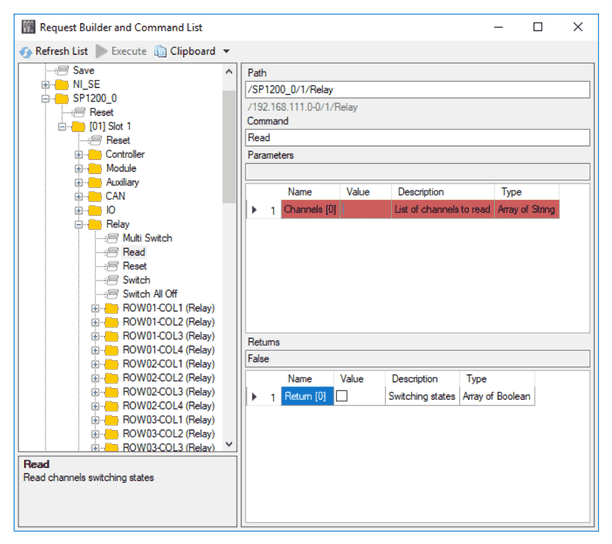Expand the Controller node
The image size is (612, 544).
79,155
